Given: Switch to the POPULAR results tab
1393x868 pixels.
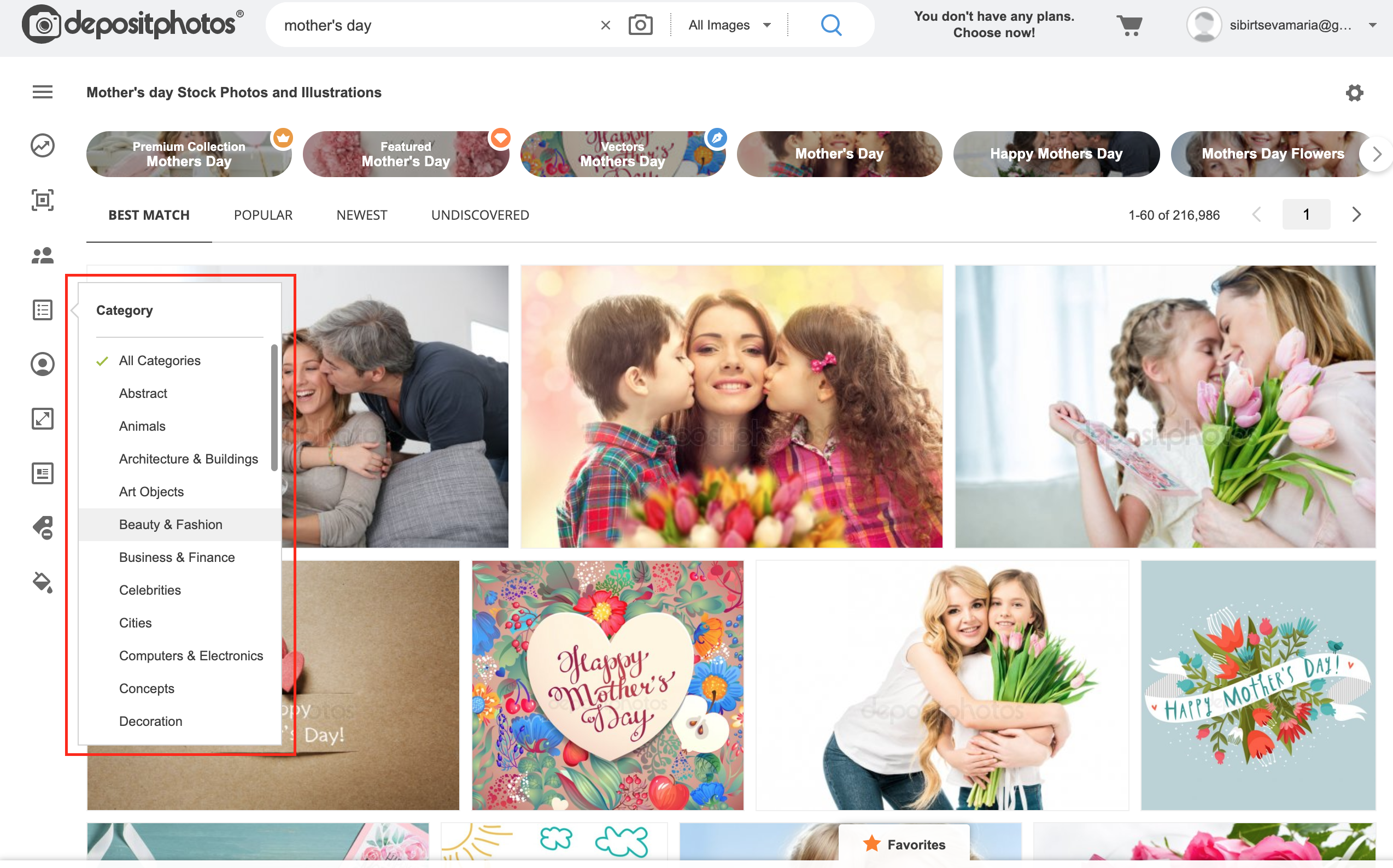Looking at the screenshot, I should [x=263, y=215].
